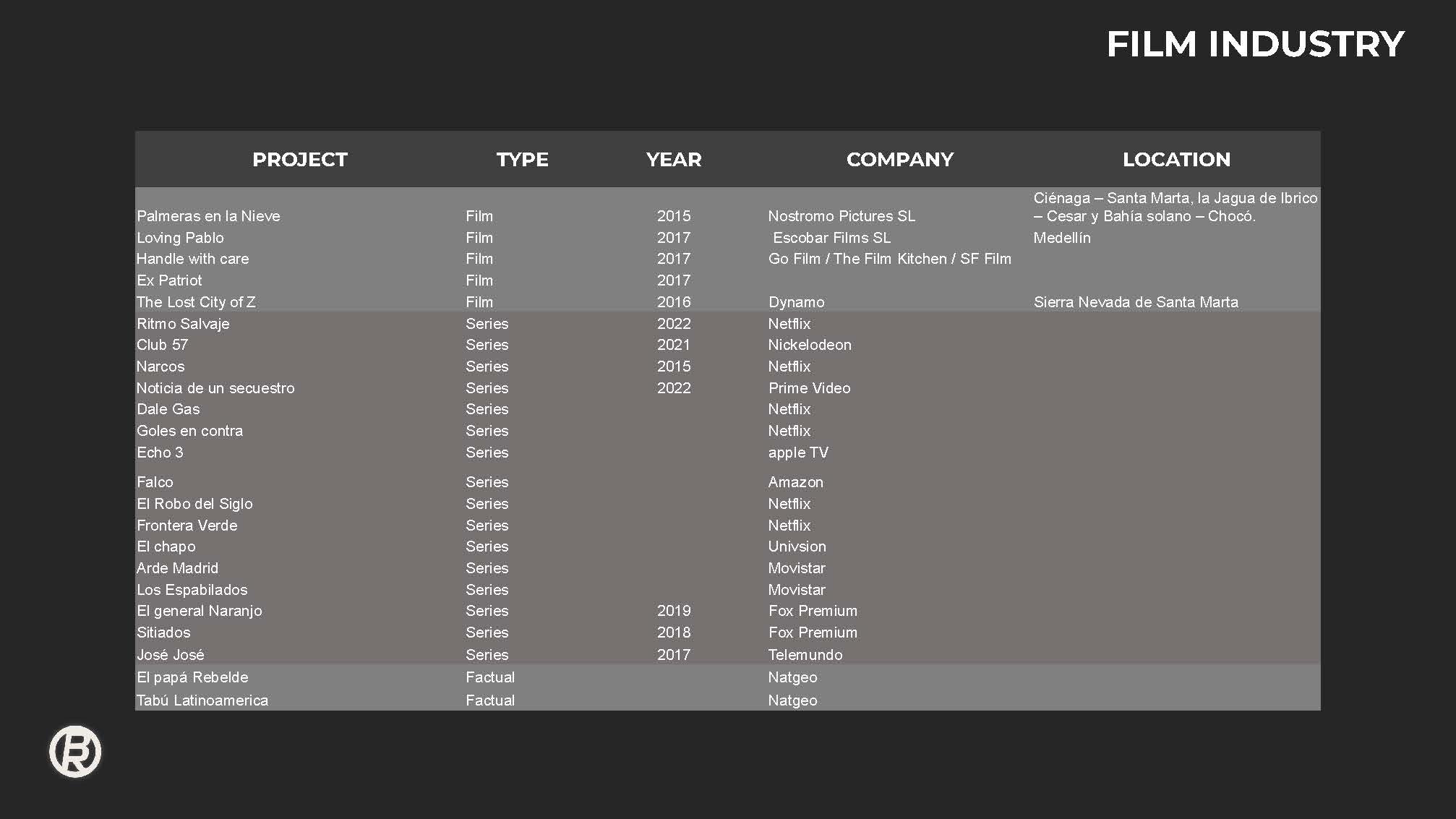Click 'Netflix' in the Frontera Verde row
The image size is (1456, 819).
coord(789,526)
